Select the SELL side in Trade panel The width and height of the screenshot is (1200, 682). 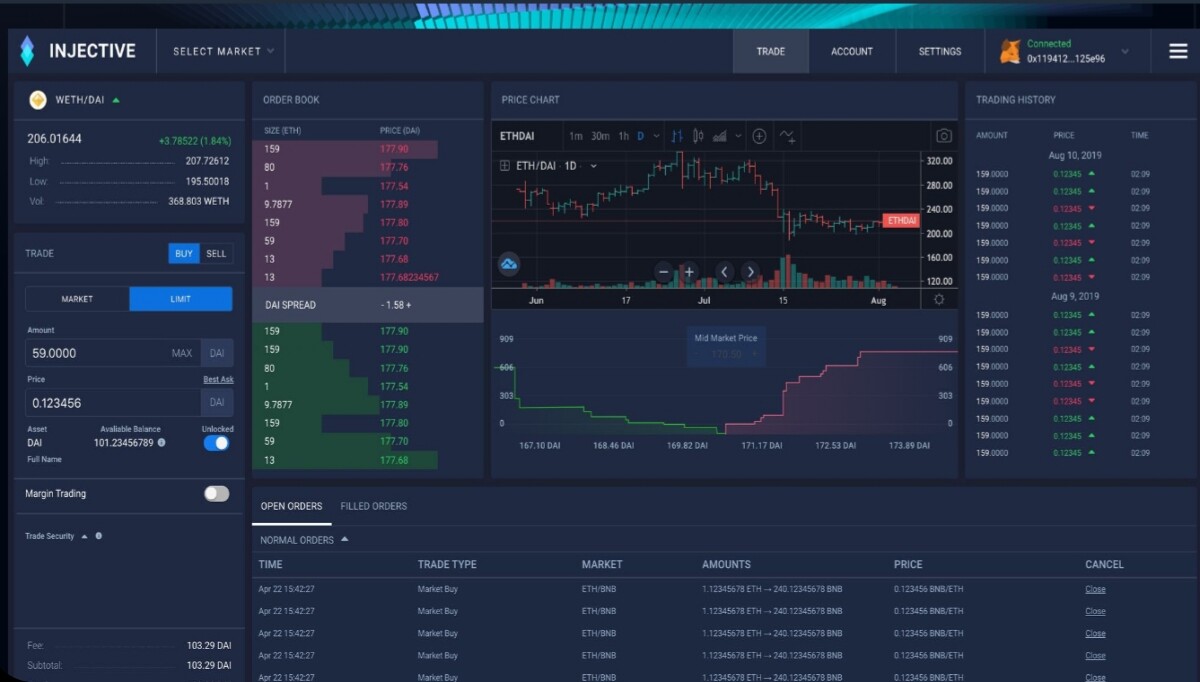click(x=216, y=254)
